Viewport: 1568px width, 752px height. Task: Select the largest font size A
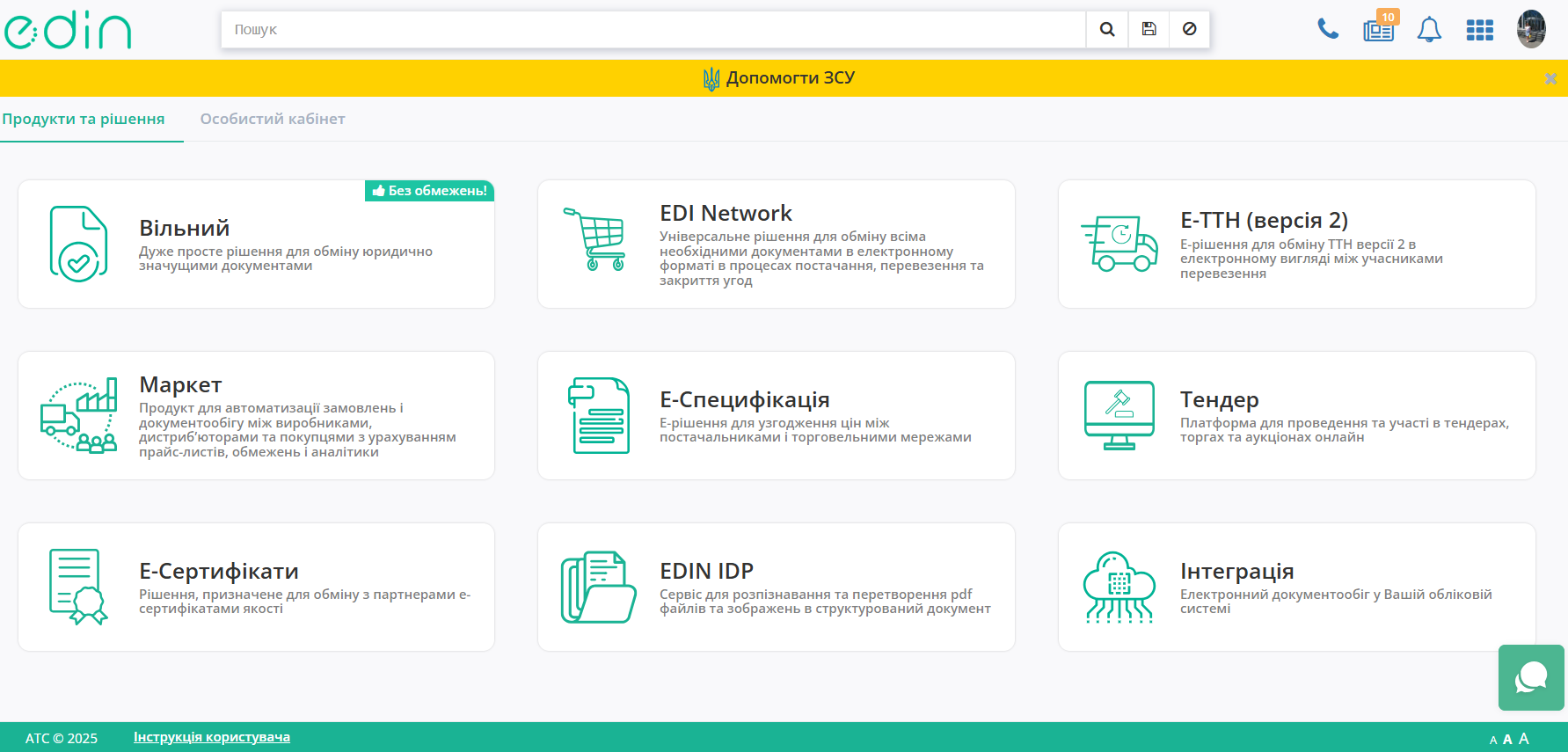pos(1524,739)
